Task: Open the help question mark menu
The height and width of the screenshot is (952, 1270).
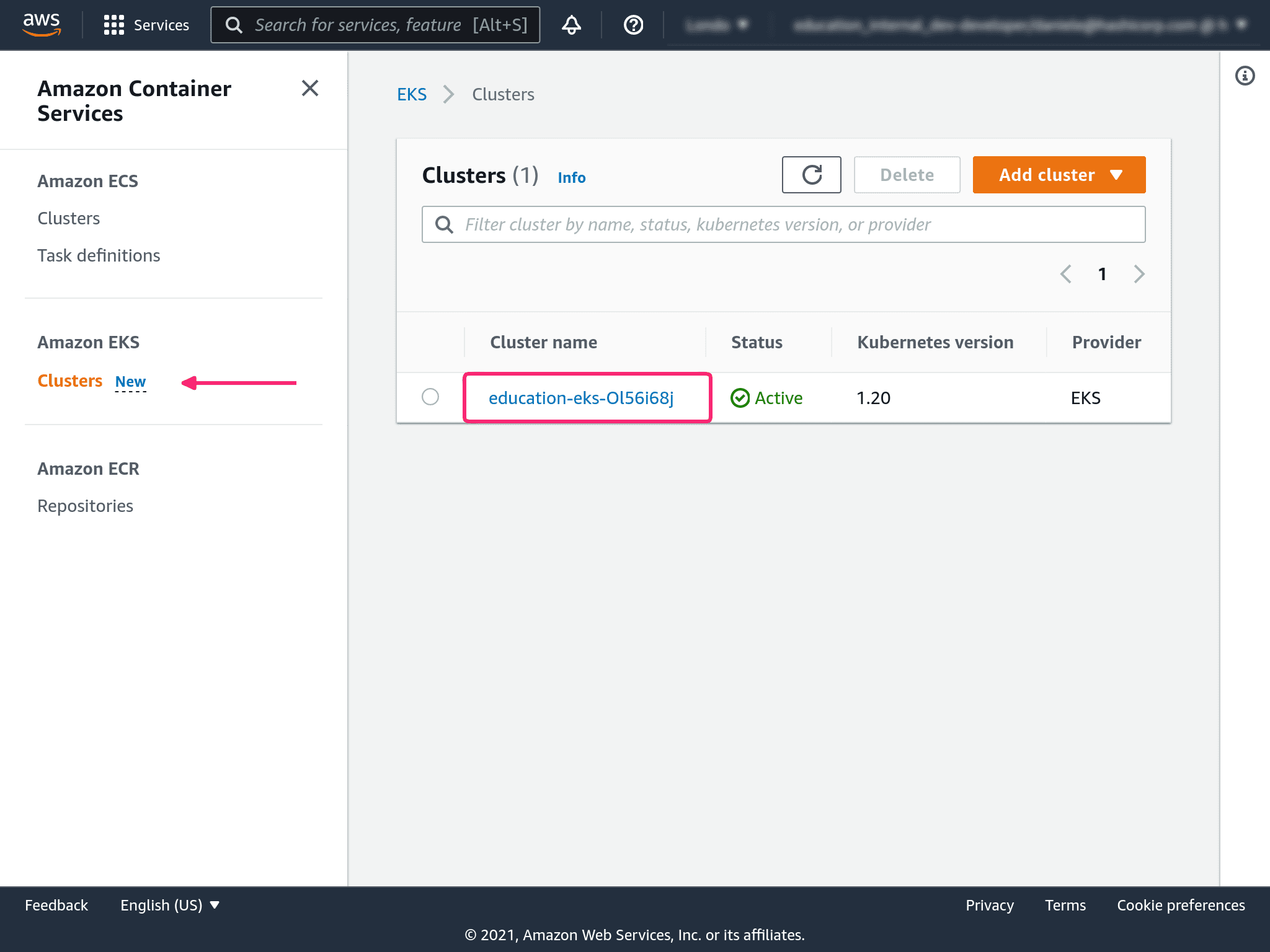Action: click(633, 25)
